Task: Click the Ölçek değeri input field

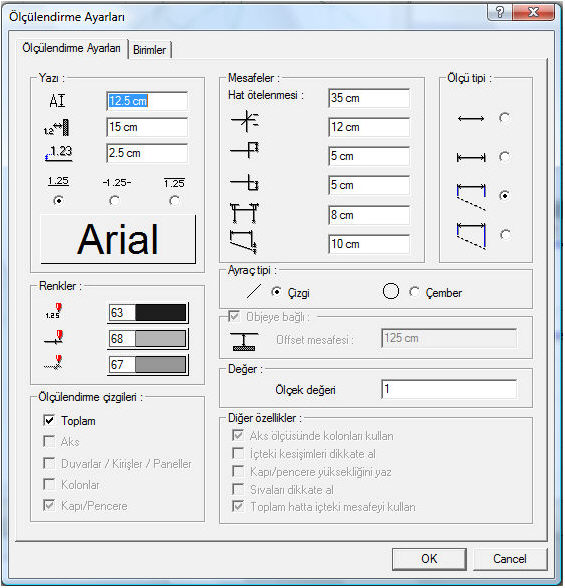Action: 449,390
